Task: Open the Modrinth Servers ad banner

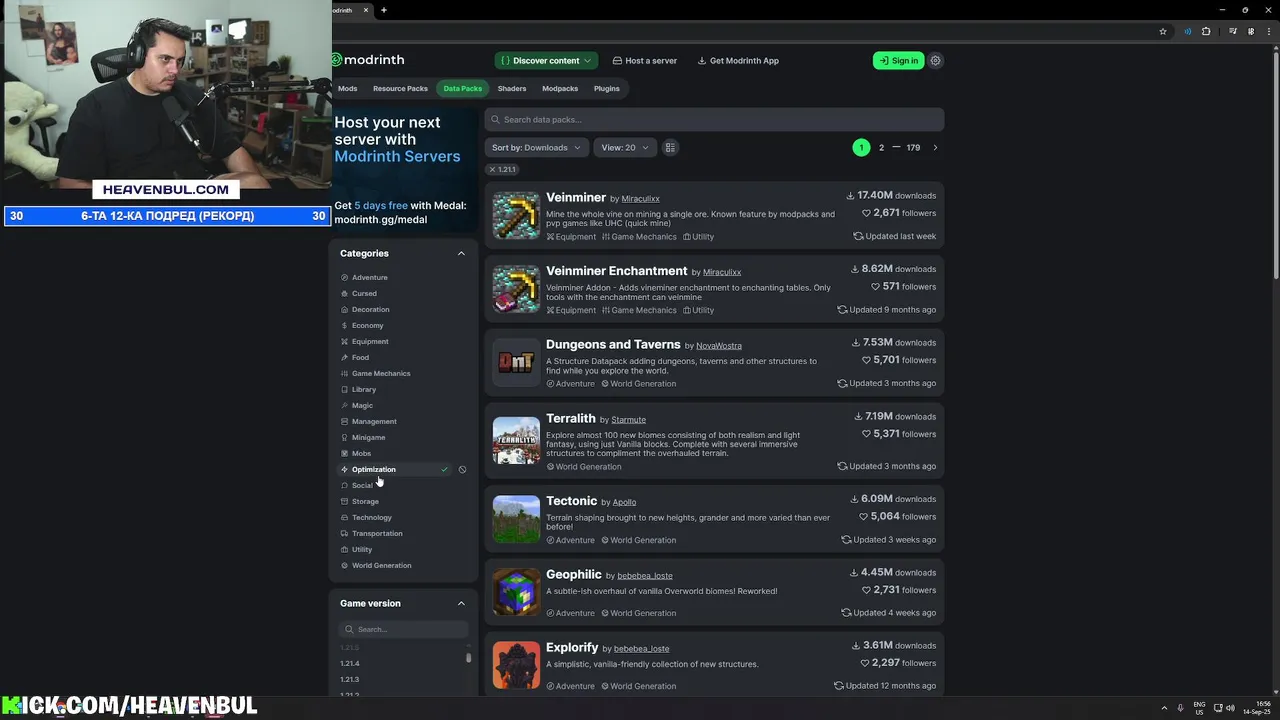Action: 404,170
